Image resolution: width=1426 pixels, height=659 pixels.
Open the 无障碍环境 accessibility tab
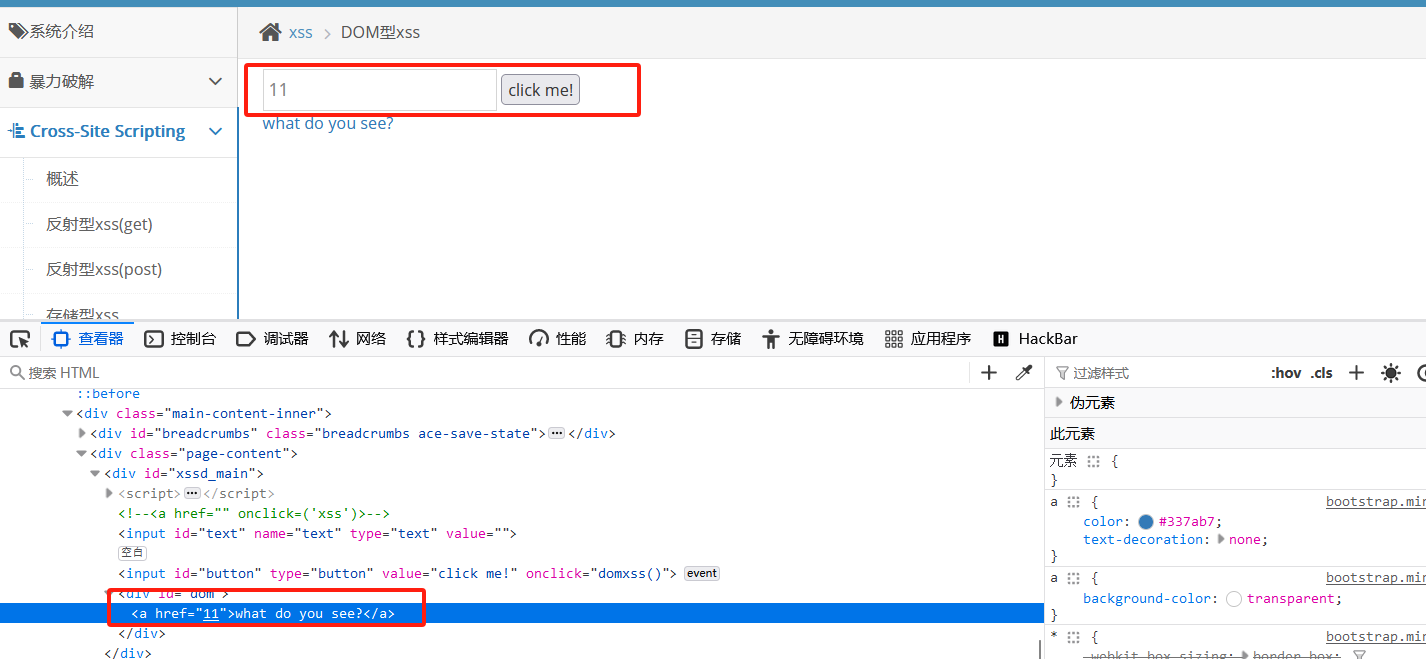(x=812, y=339)
